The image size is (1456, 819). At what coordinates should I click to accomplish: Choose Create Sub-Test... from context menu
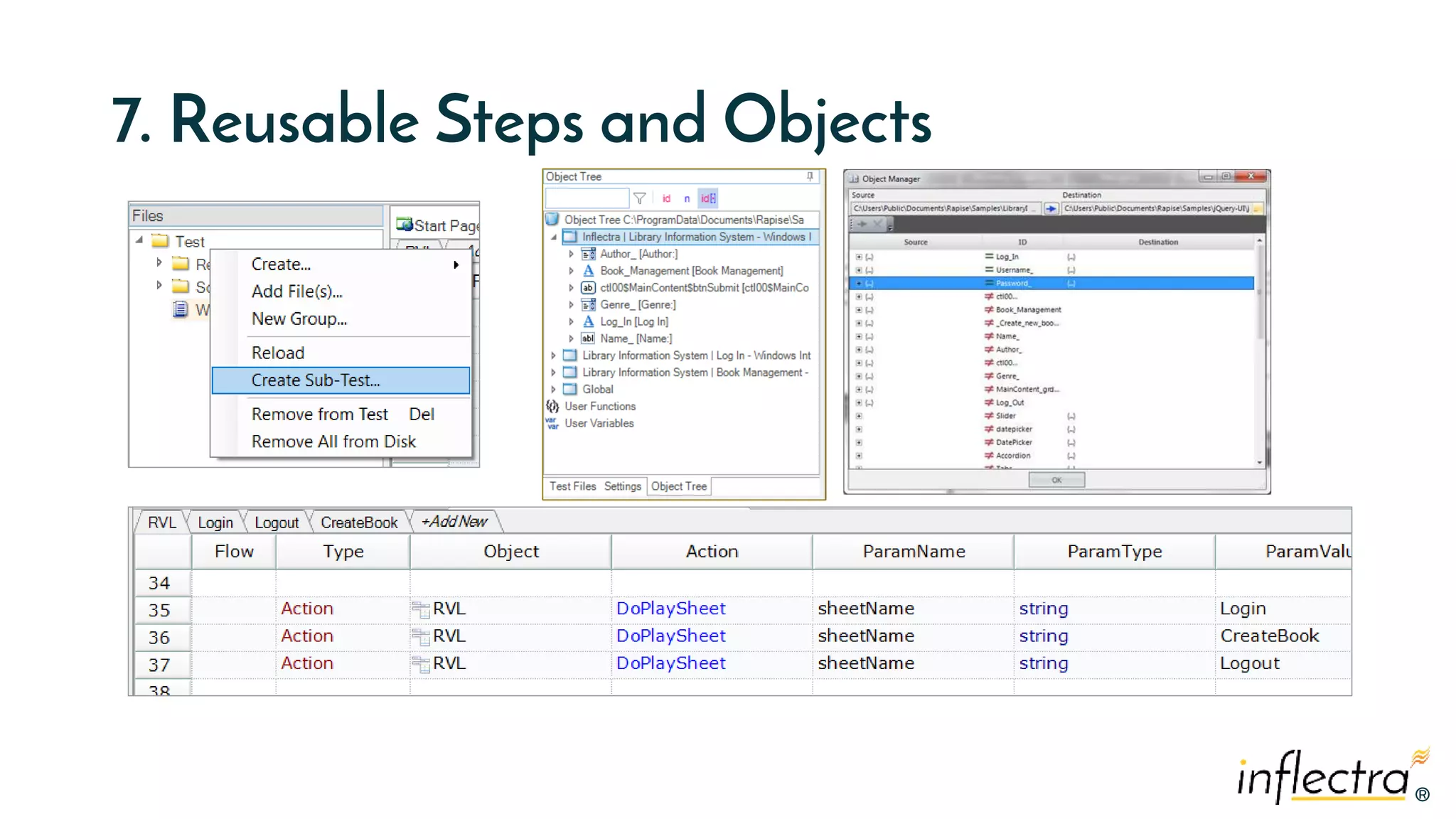[x=341, y=380]
